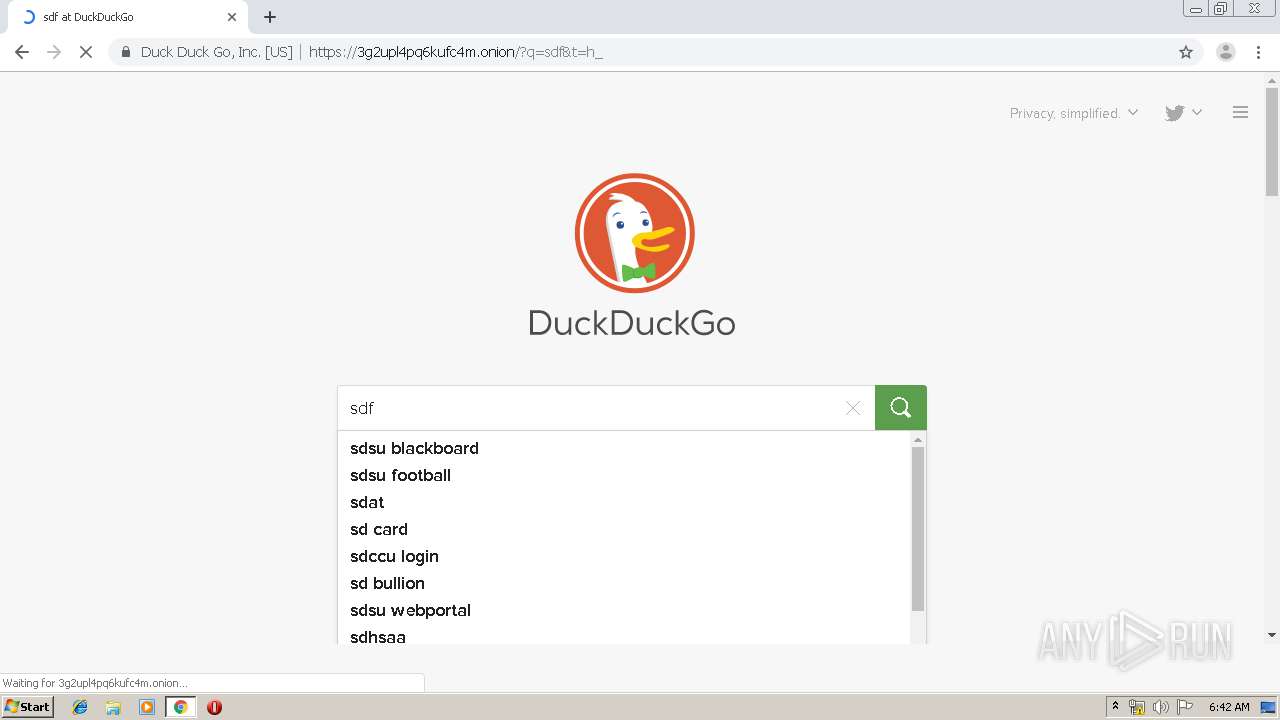Select suggestion 'sdsu football'
The height and width of the screenshot is (720, 1280).
pyautogui.click(x=624, y=475)
